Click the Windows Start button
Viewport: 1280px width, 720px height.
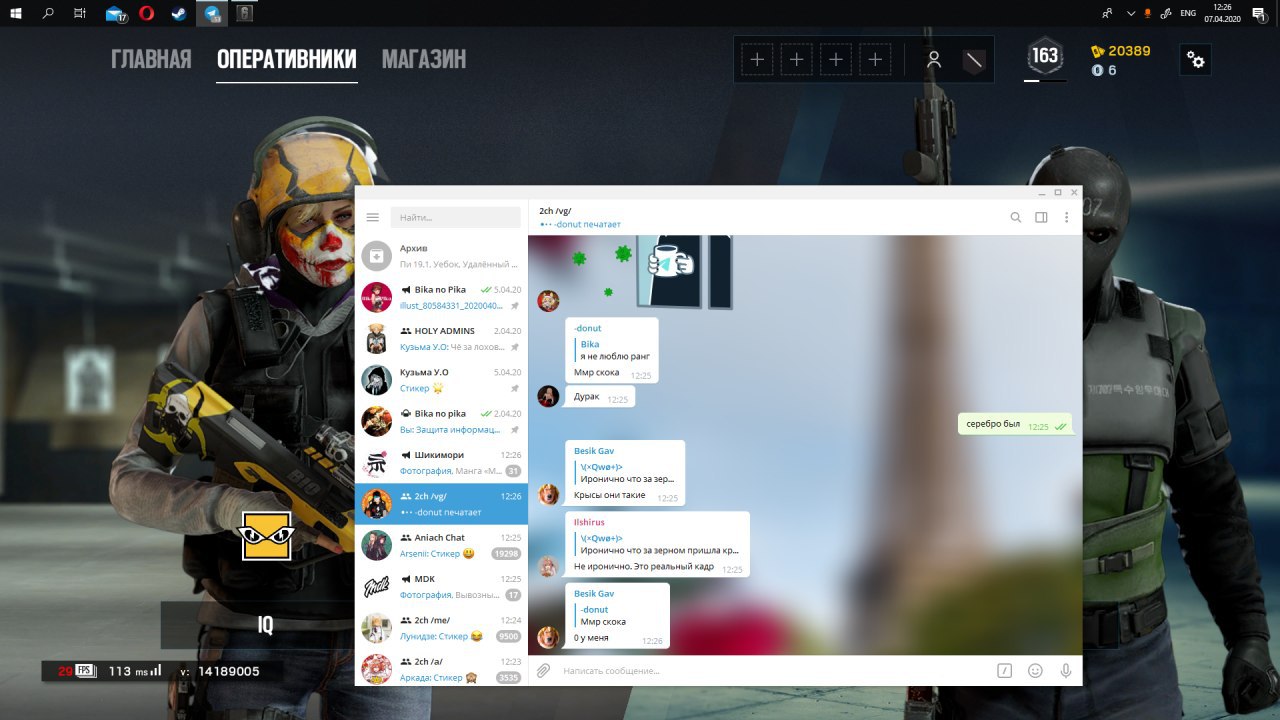(x=17, y=13)
